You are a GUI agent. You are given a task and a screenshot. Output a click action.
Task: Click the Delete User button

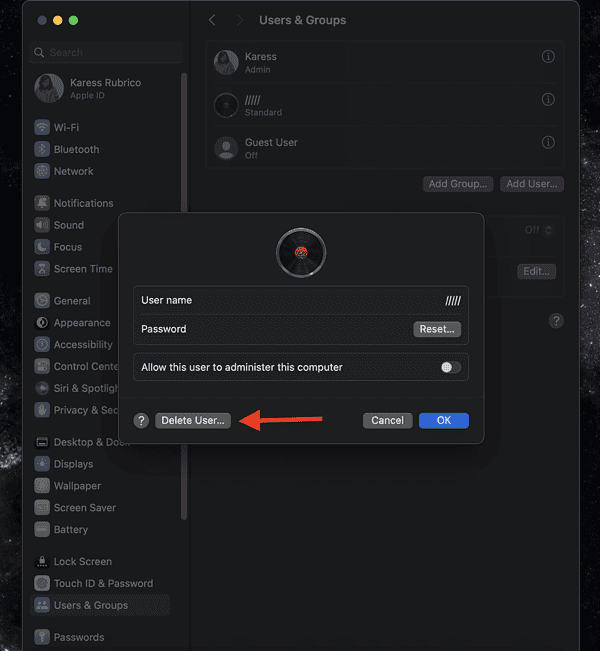(193, 421)
